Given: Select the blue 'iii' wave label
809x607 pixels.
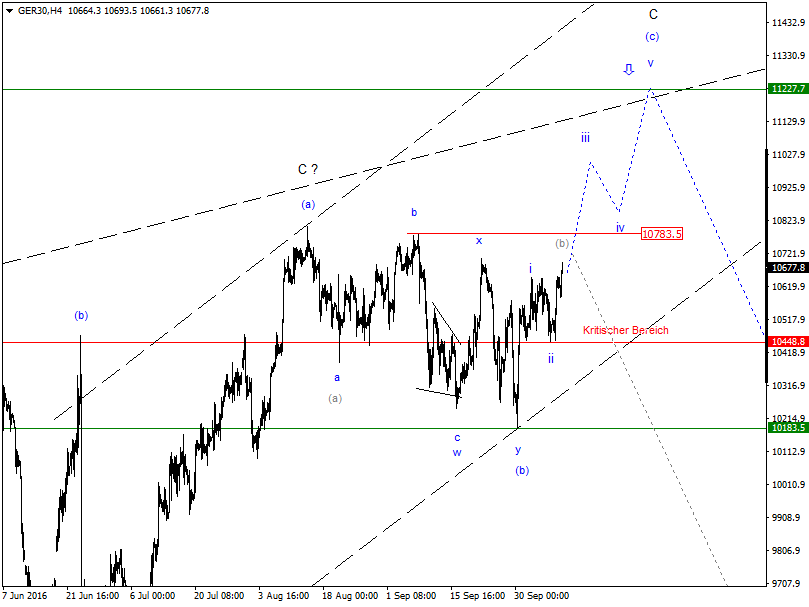Looking at the screenshot, I should click(585, 138).
